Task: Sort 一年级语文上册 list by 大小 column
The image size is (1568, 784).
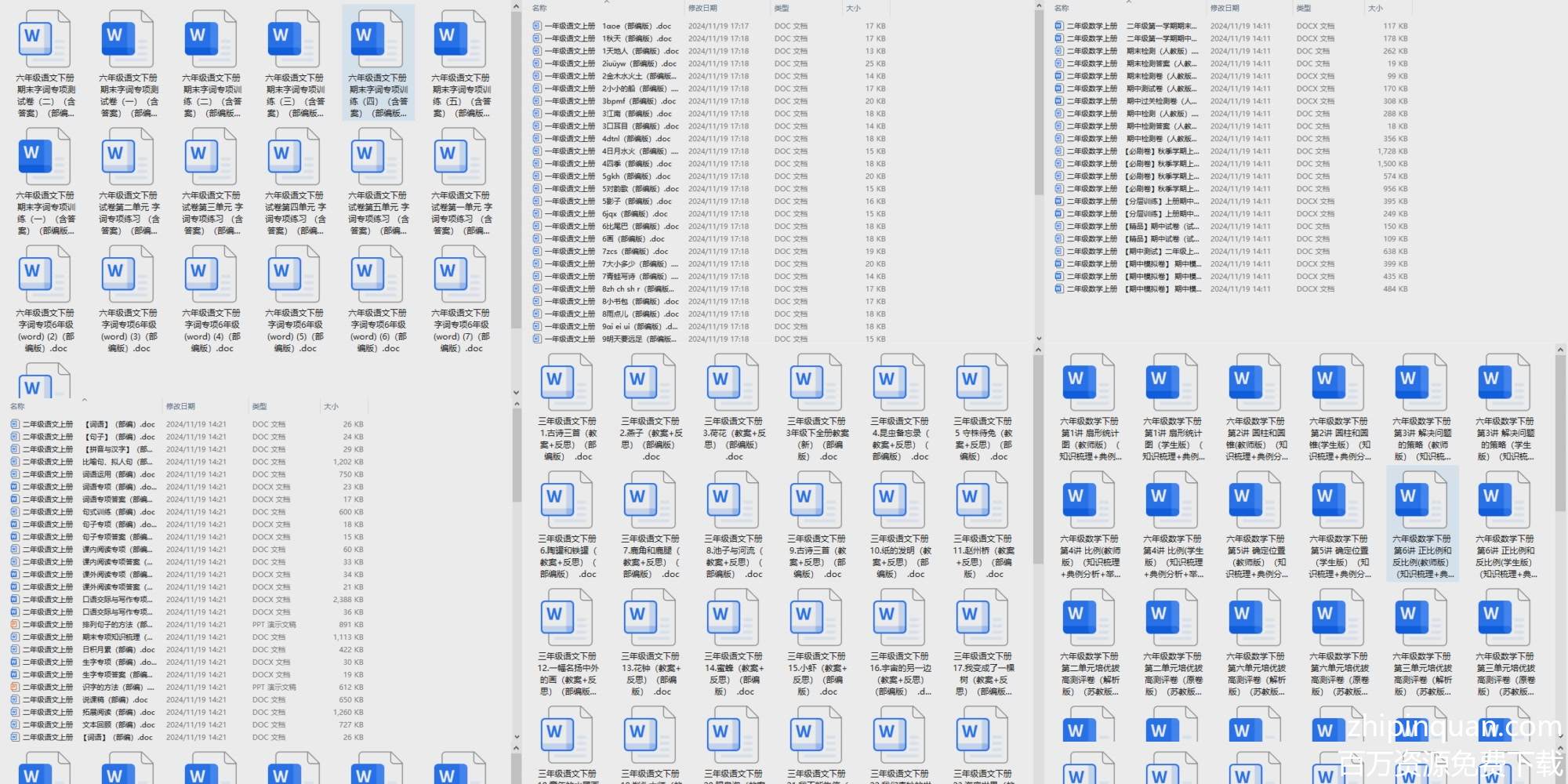Action: coord(853,9)
